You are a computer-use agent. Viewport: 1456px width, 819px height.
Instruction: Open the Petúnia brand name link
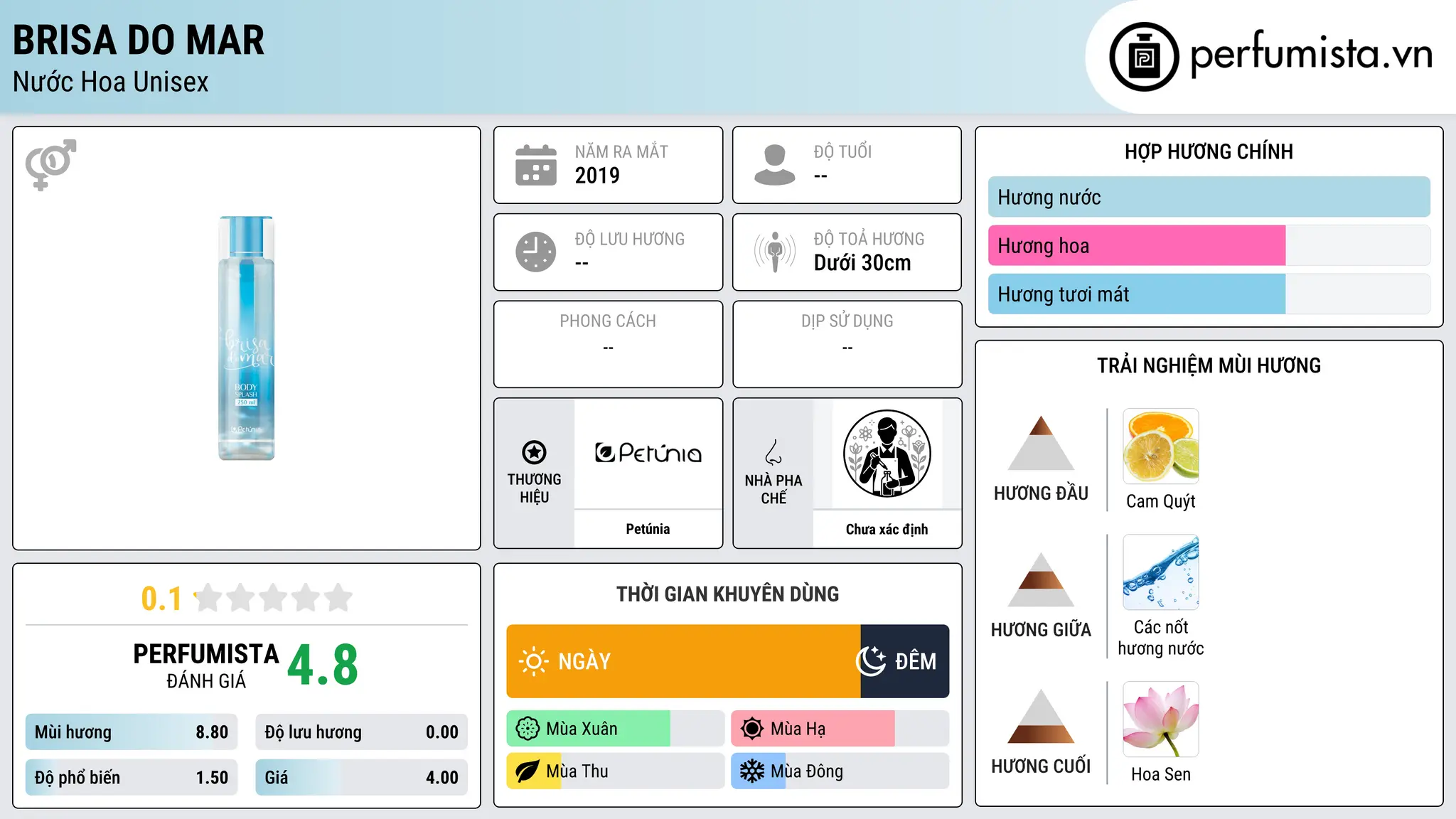tap(648, 529)
